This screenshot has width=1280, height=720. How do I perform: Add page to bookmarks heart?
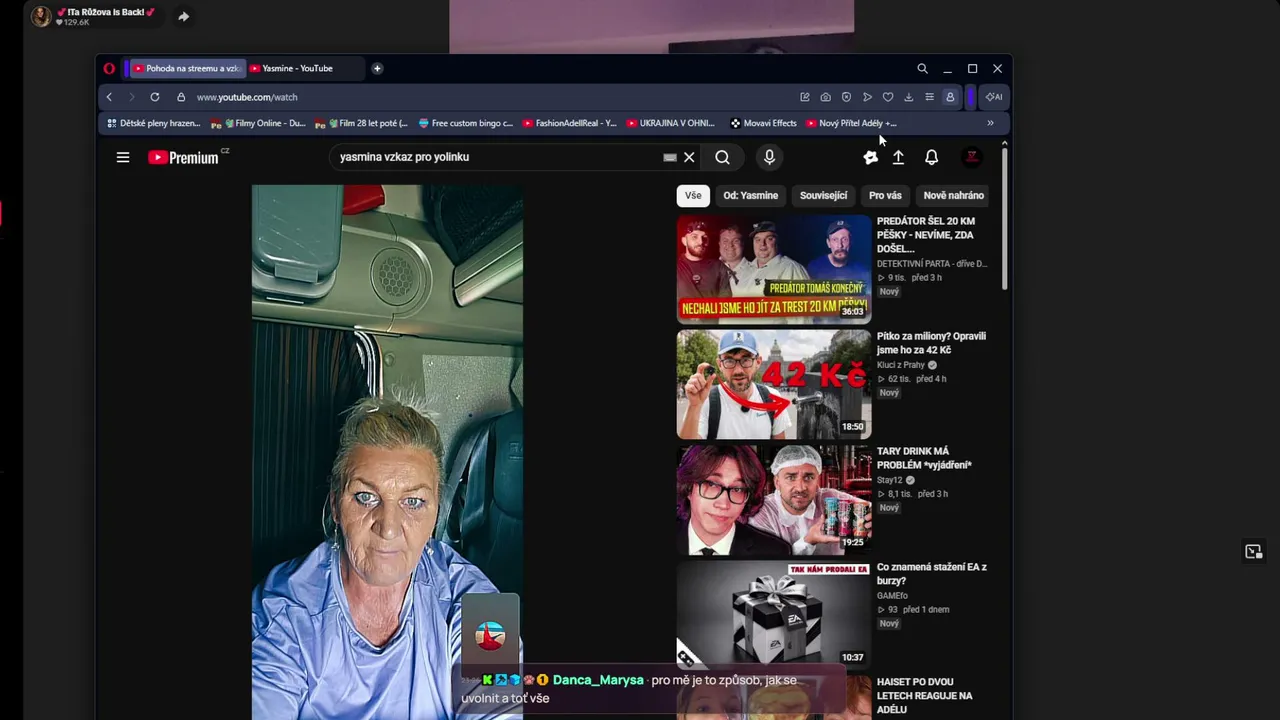[x=888, y=97]
